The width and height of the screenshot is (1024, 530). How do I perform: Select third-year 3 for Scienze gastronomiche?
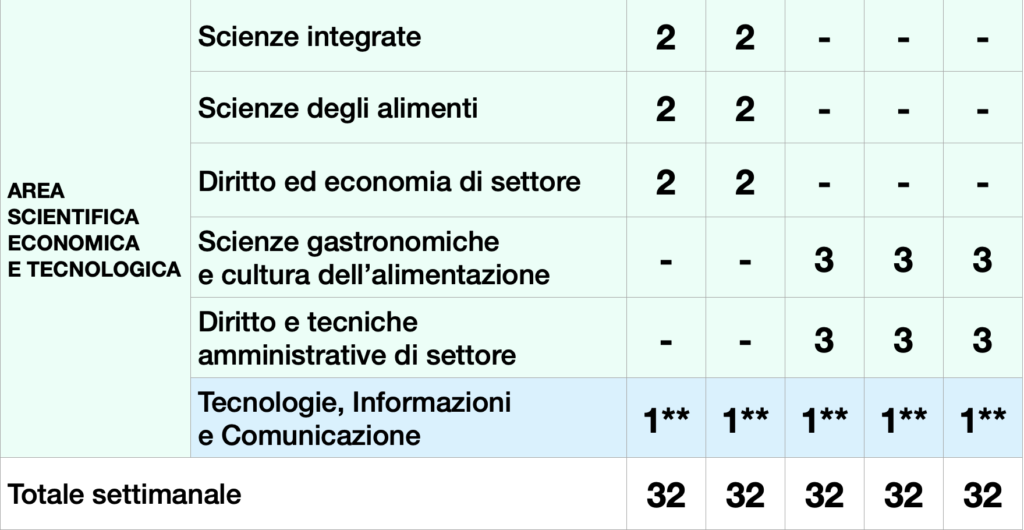click(x=824, y=260)
